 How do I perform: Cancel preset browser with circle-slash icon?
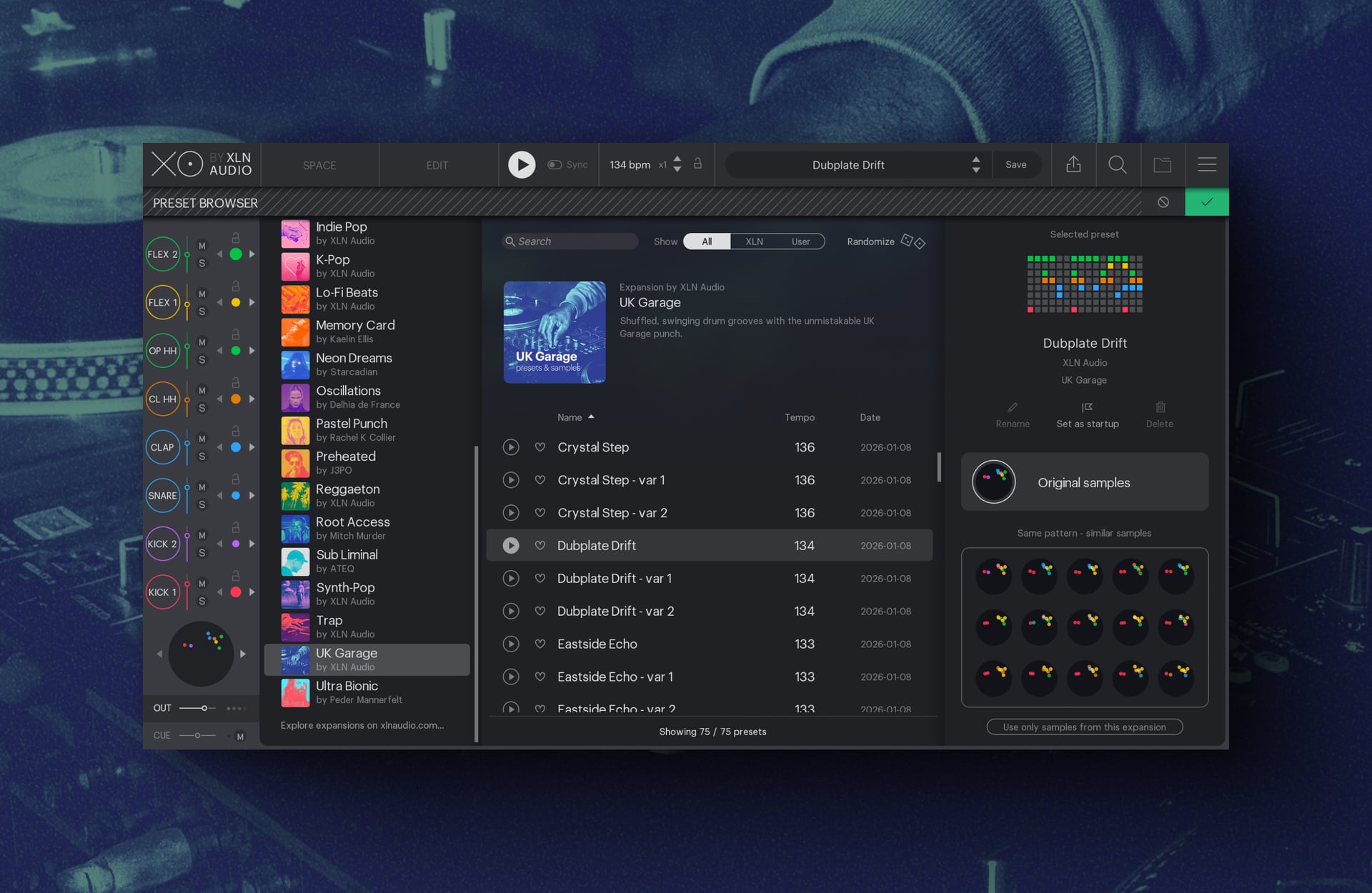pos(1163,202)
